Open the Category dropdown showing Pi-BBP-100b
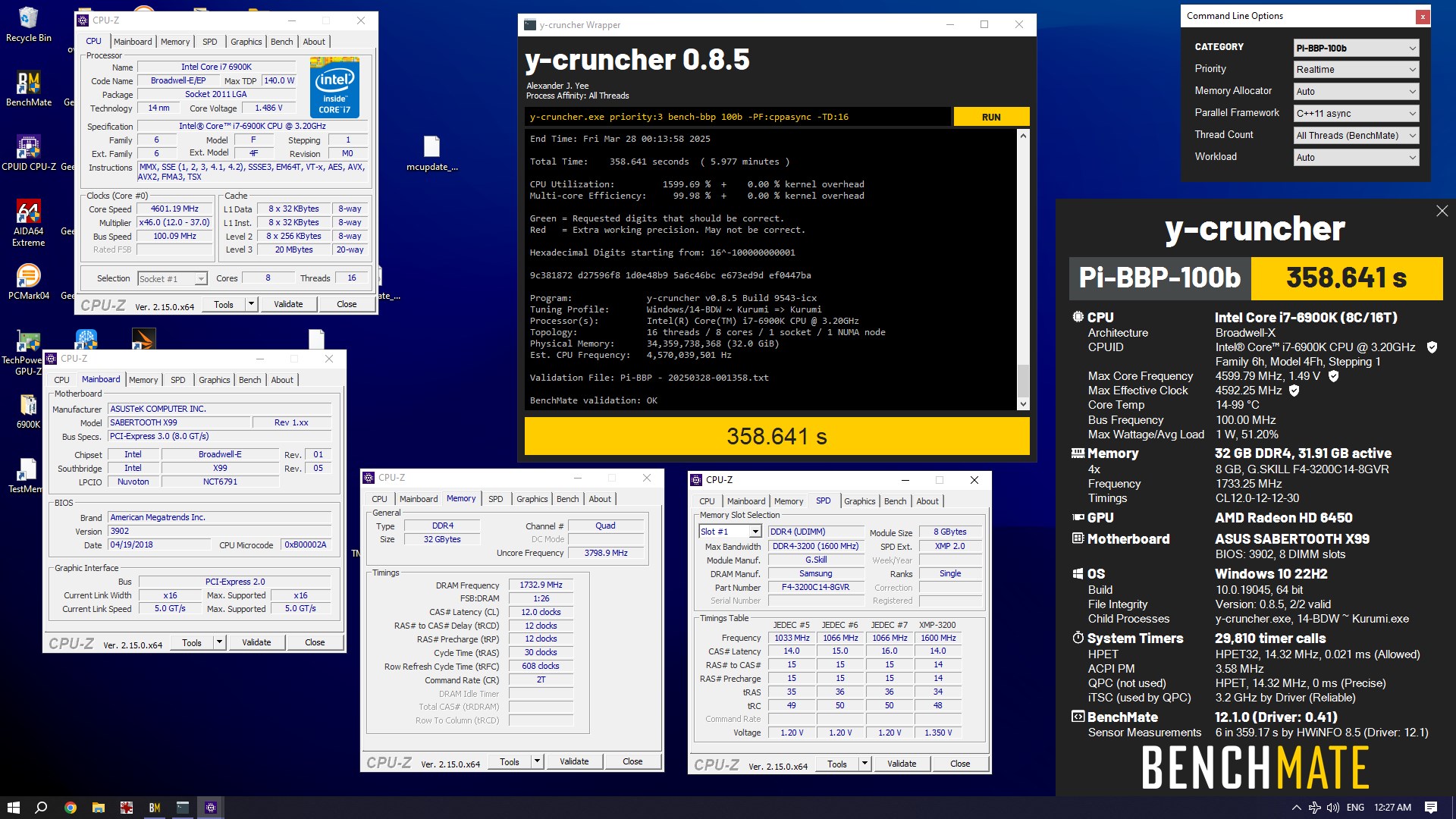The width and height of the screenshot is (1456, 819). (1356, 48)
